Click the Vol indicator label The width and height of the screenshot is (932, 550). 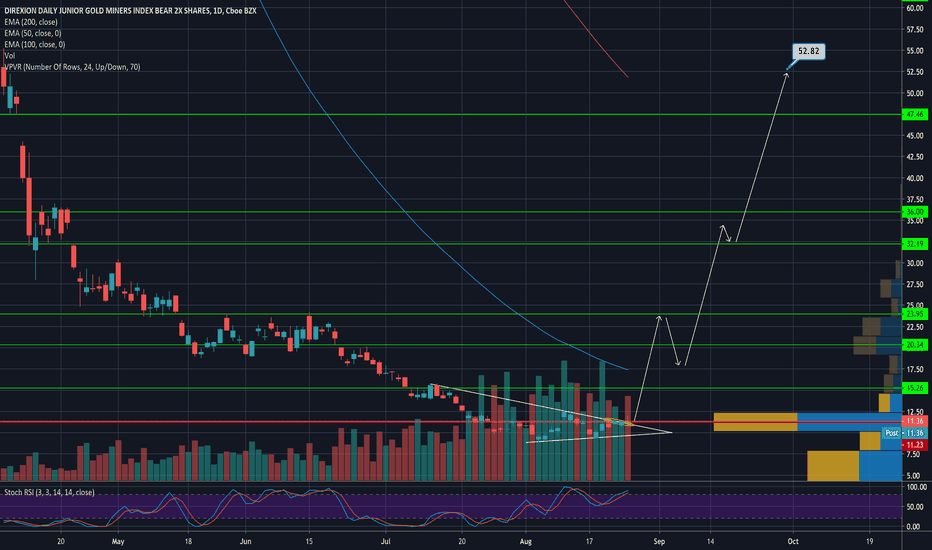coord(10,56)
